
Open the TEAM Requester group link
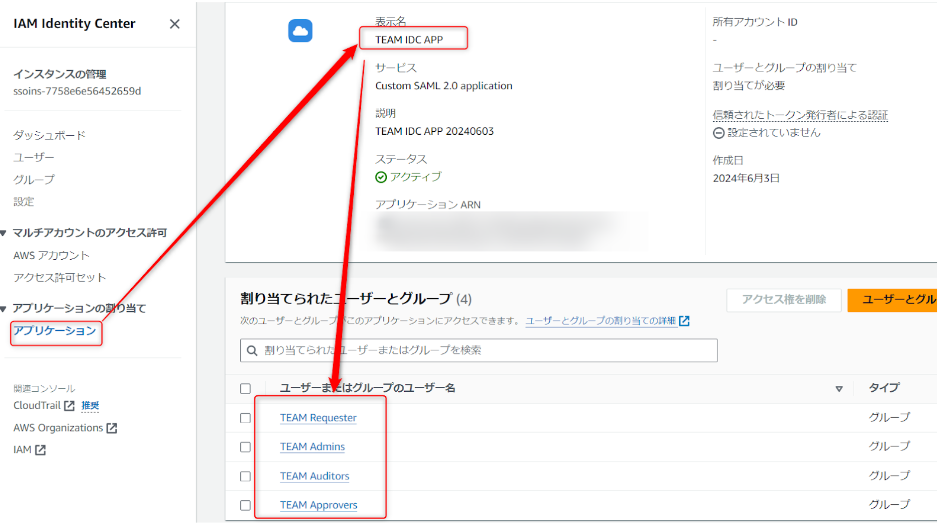pos(318,418)
